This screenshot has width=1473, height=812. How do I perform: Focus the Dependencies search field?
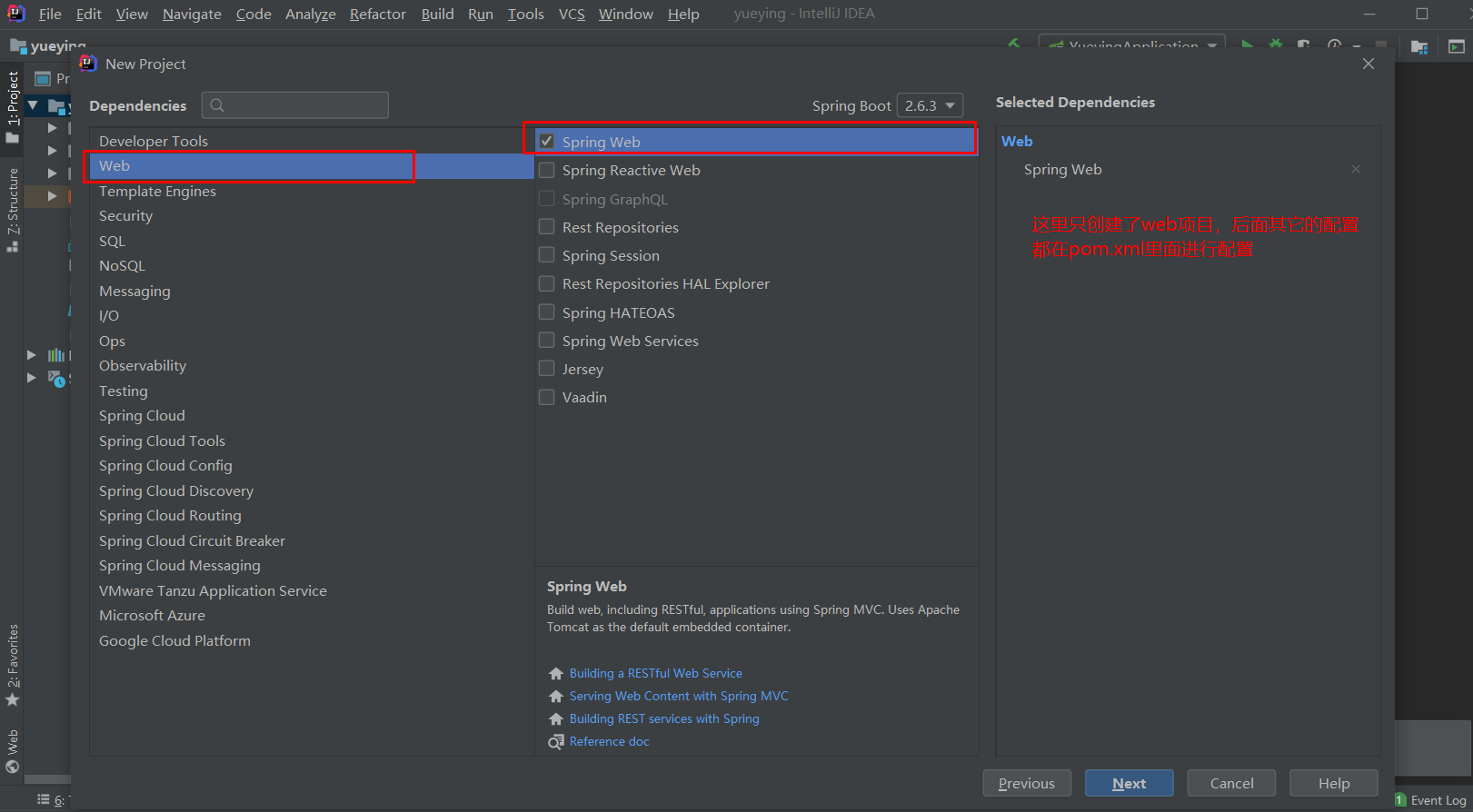295,105
